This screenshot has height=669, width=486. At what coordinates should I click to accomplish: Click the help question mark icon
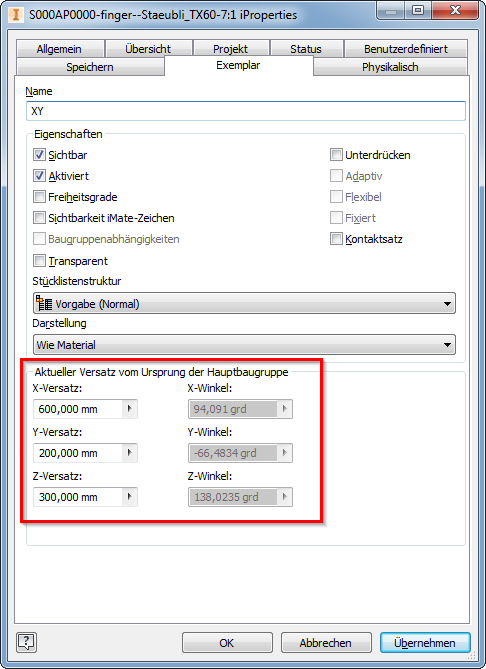point(26,642)
